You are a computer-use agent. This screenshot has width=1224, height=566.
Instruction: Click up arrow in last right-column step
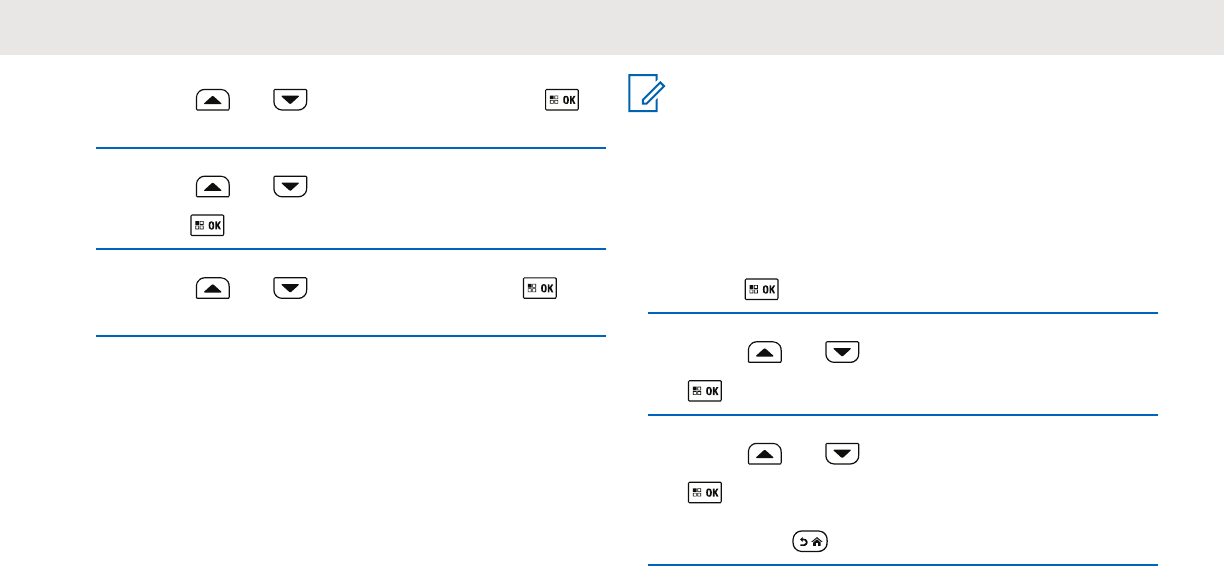764,456
